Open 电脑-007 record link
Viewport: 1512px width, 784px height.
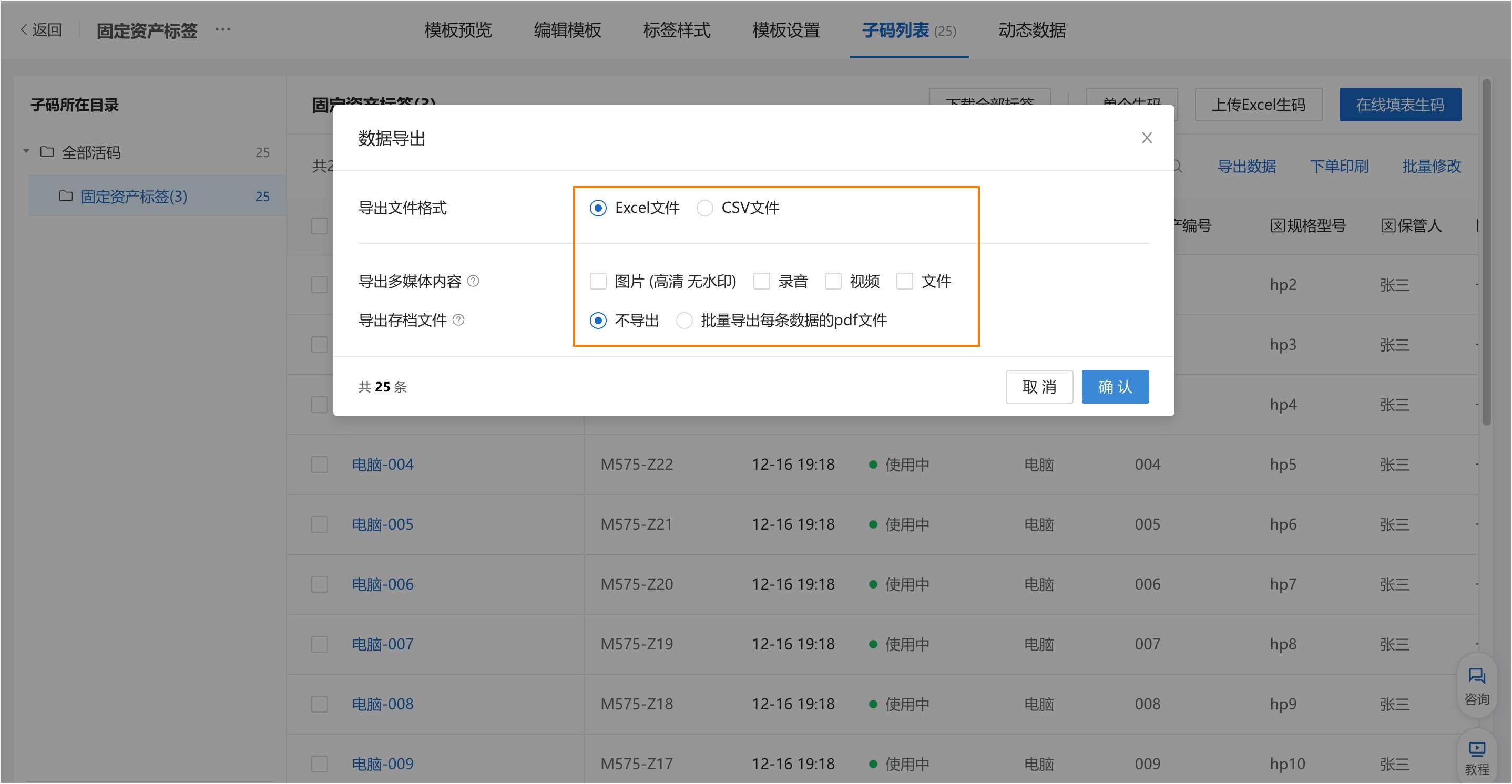pos(382,644)
